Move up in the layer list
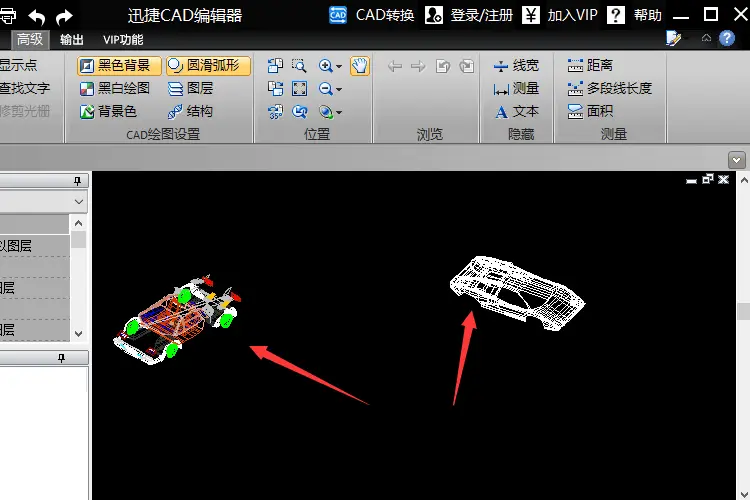Screen dimensions: 750x500 (78, 223)
